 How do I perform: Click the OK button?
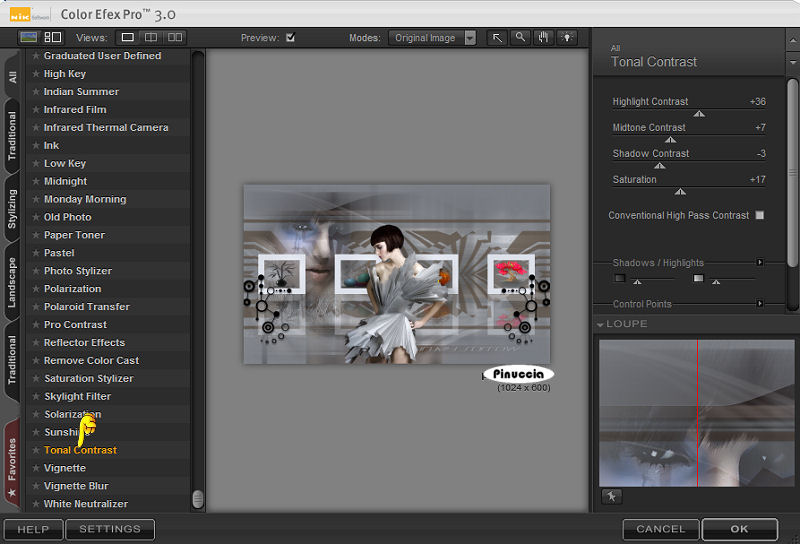[x=739, y=529]
